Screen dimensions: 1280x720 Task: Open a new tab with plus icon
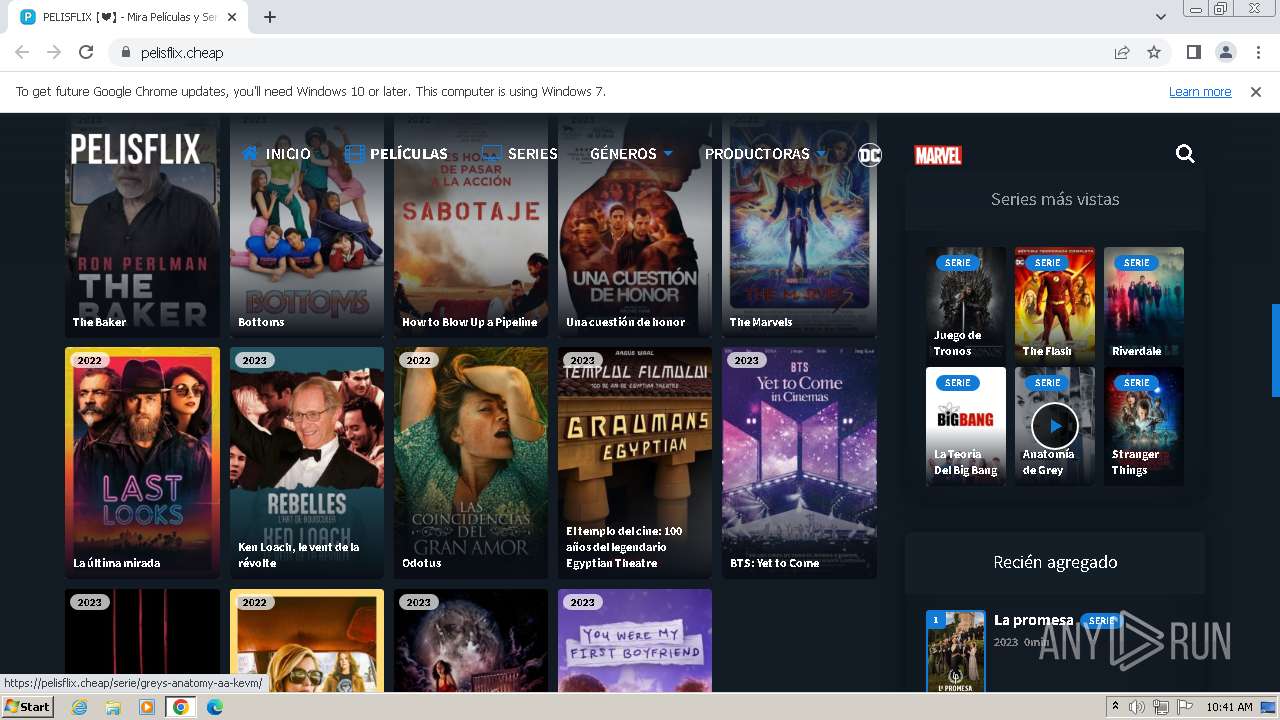pyautogui.click(x=270, y=17)
